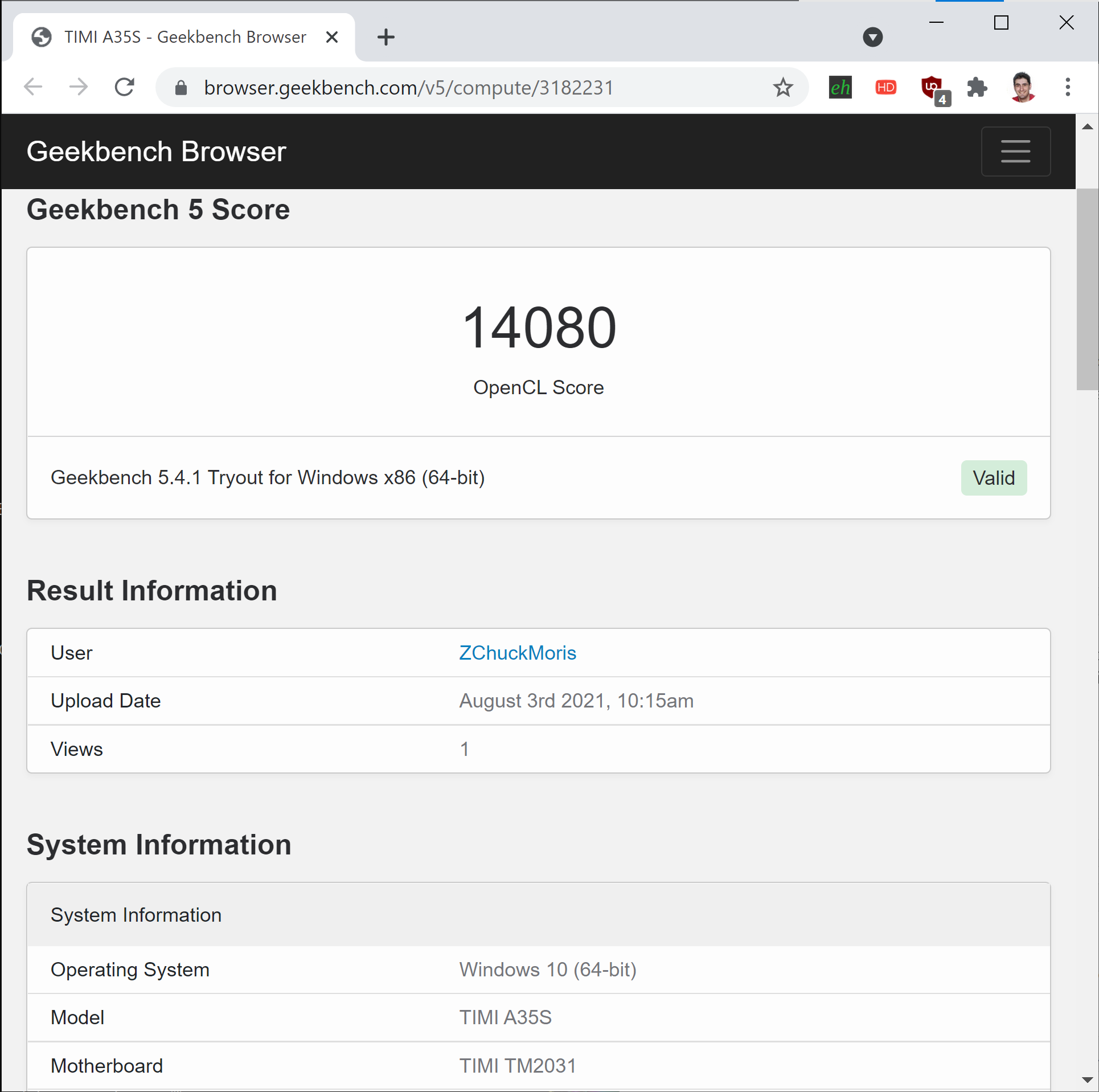Open the Extensions puzzle piece menu
This screenshot has height=1092, width=1099.
point(977,88)
